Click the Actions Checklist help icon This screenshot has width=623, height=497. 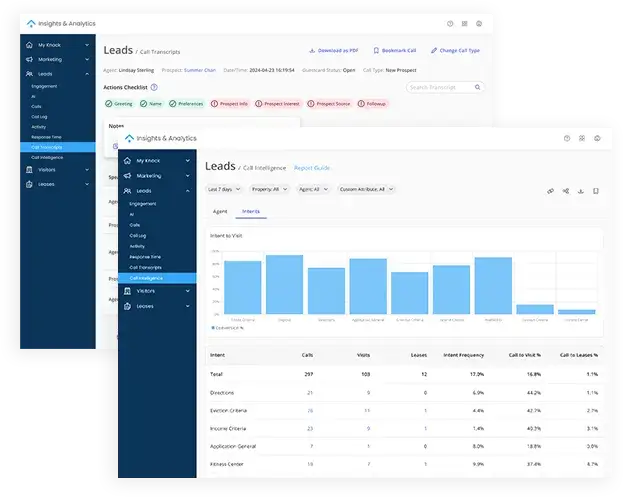click(154, 87)
